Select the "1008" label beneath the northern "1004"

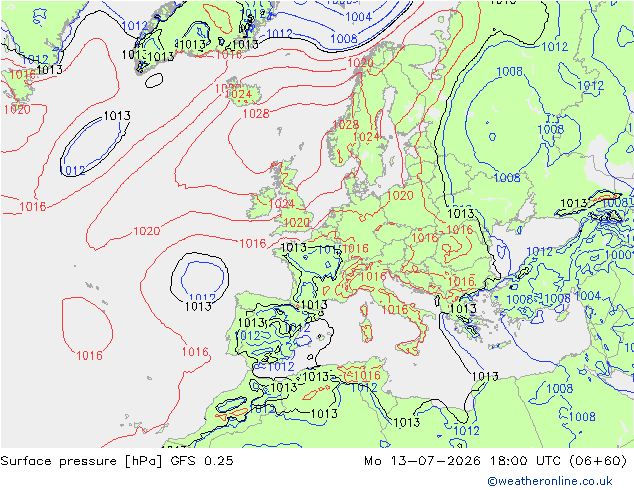pyautogui.click(x=344, y=38)
